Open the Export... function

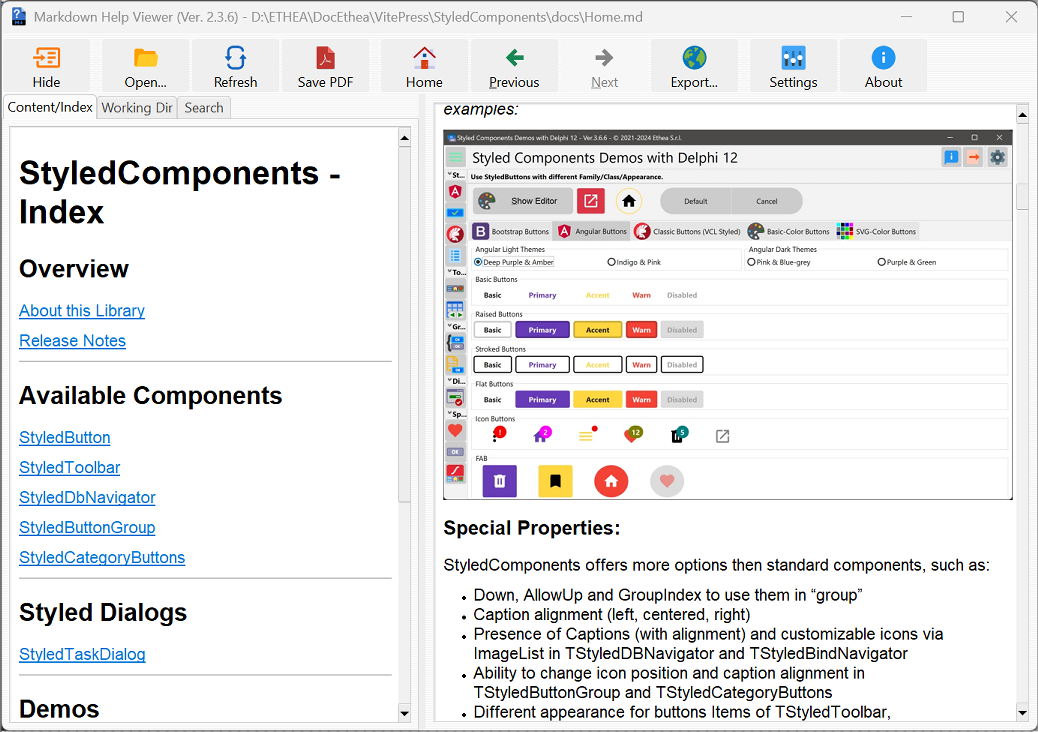click(x=694, y=66)
